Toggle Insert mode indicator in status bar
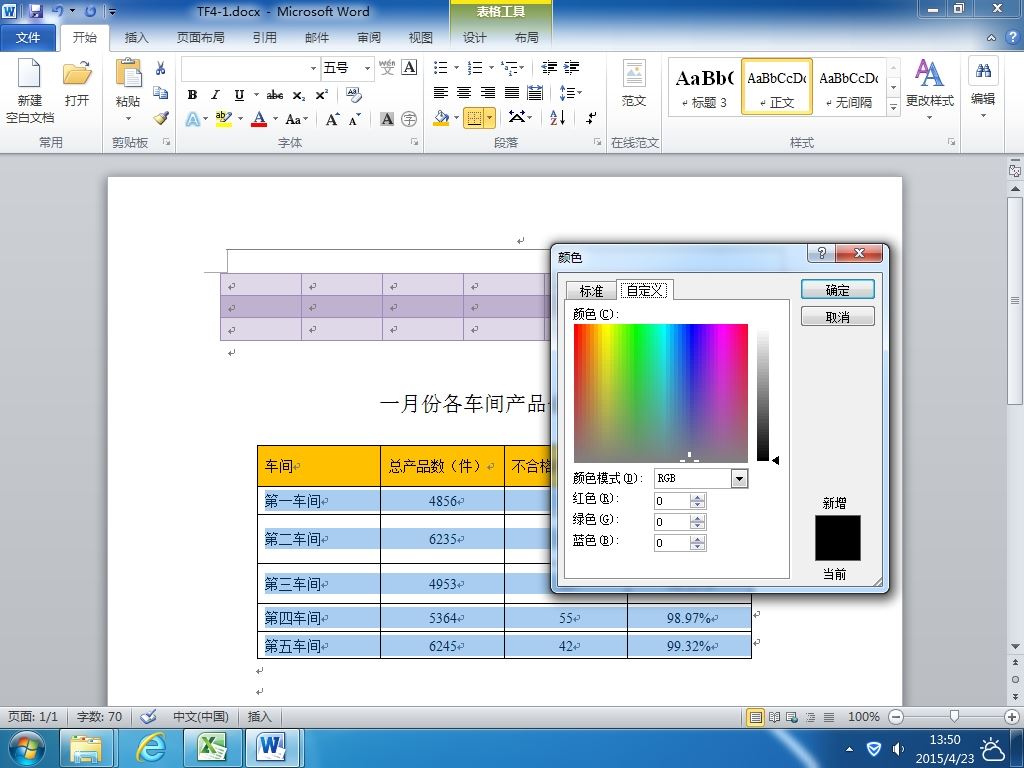 click(259, 716)
